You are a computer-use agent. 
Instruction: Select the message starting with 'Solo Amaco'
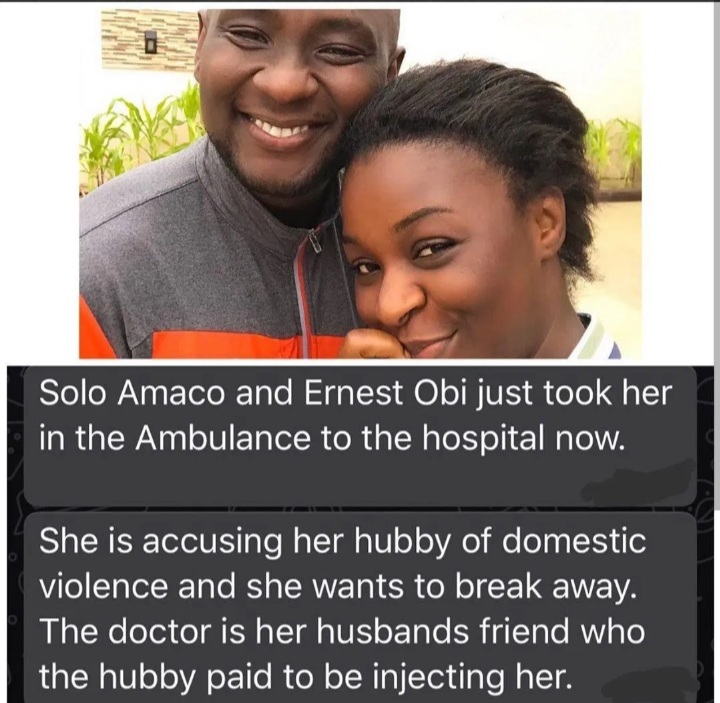pos(360,436)
